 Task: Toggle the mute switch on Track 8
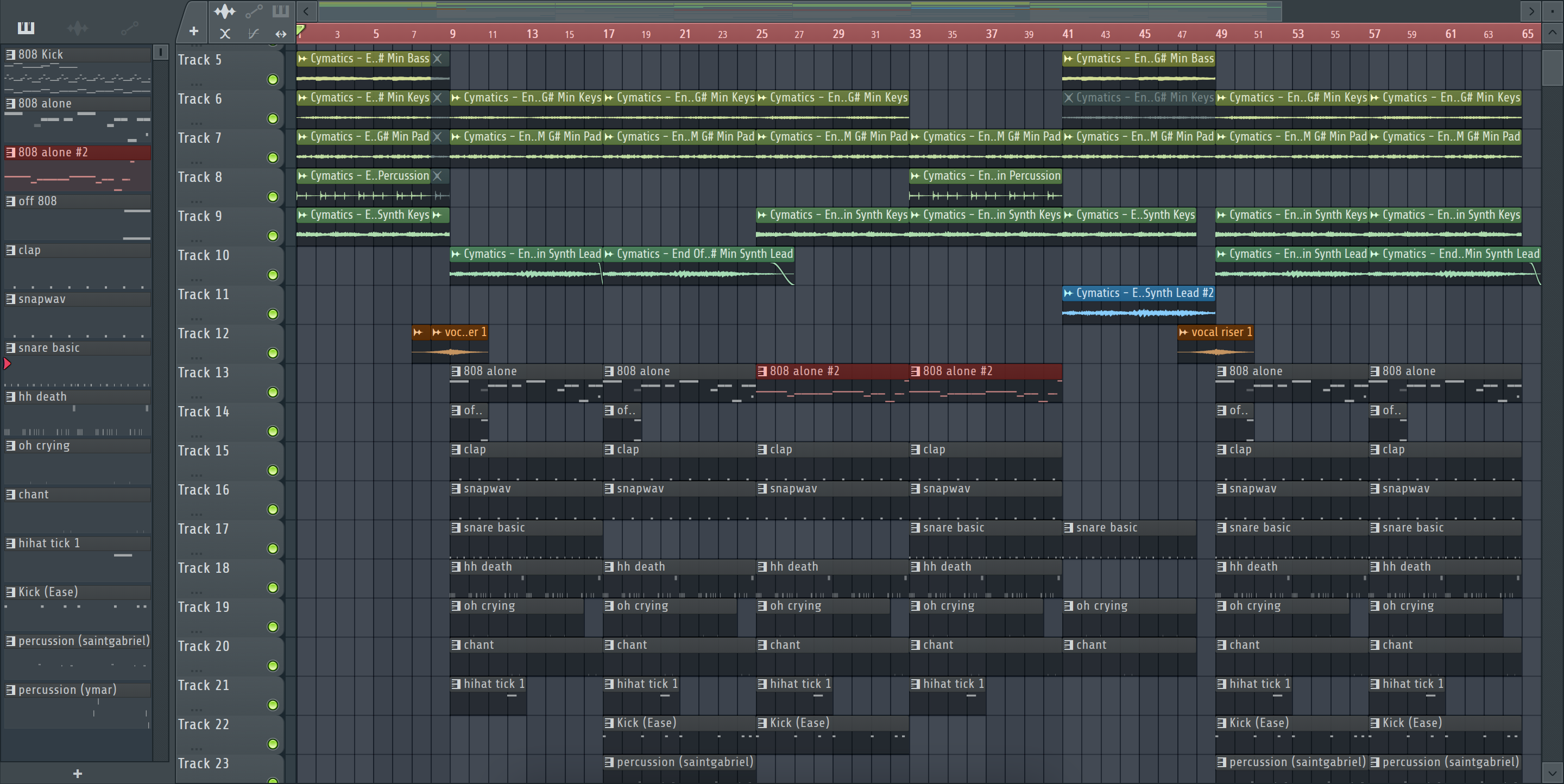click(273, 197)
